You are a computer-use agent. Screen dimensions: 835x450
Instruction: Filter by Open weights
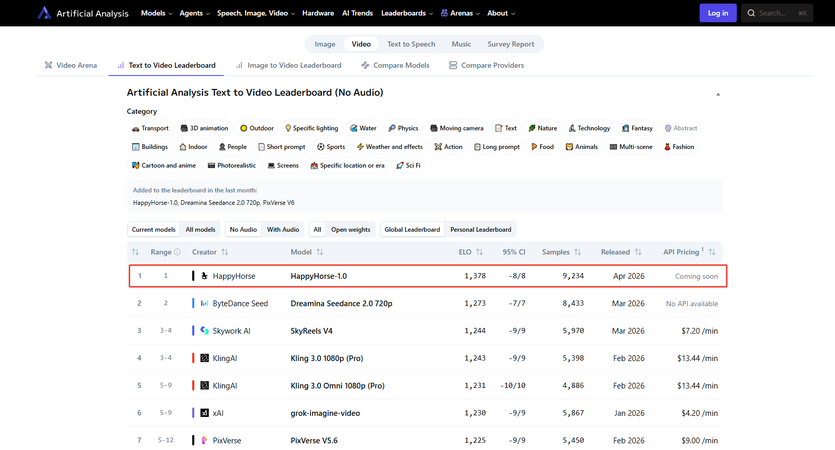coord(350,230)
